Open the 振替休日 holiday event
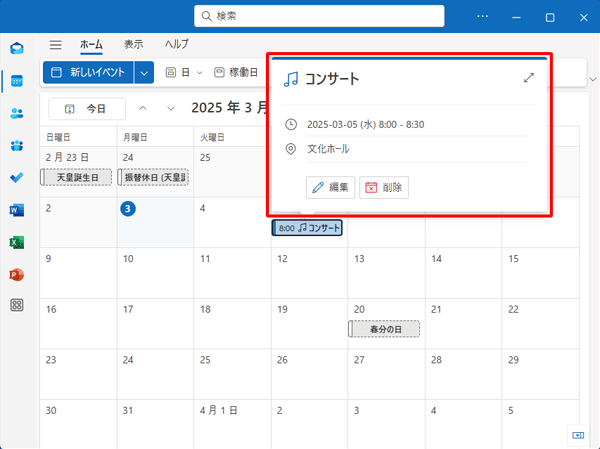 click(x=153, y=177)
